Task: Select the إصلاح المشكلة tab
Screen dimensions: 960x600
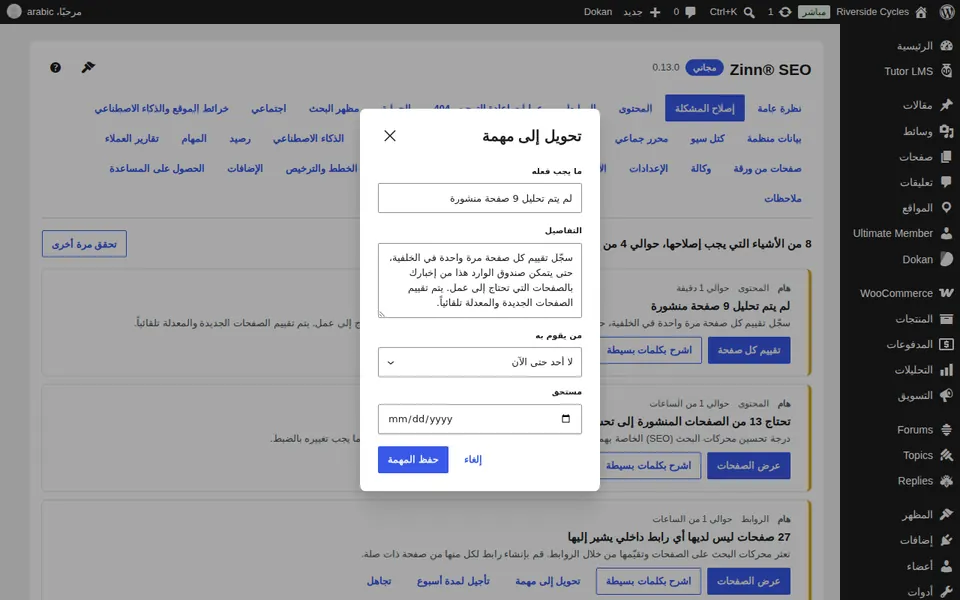Action: click(705, 108)
